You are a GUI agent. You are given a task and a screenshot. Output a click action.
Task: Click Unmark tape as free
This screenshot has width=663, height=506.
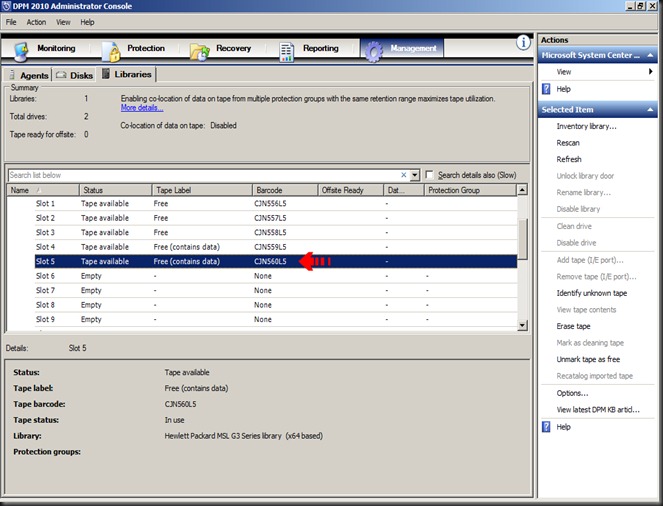tap(588, 359)
